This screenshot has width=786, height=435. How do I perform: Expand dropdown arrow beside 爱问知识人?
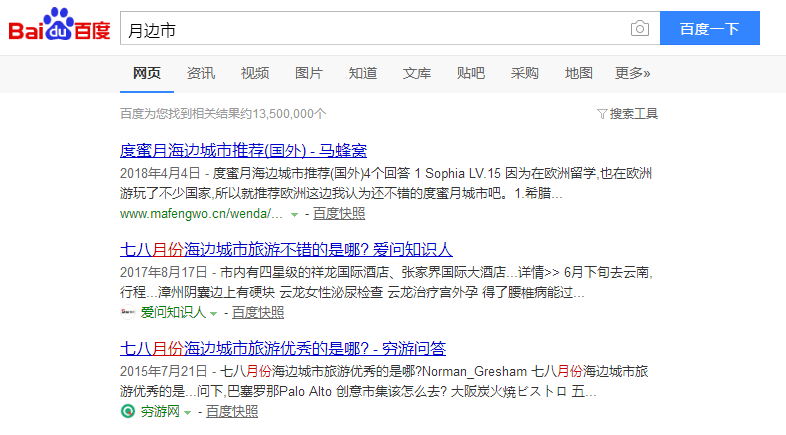(x=214, y=313)
